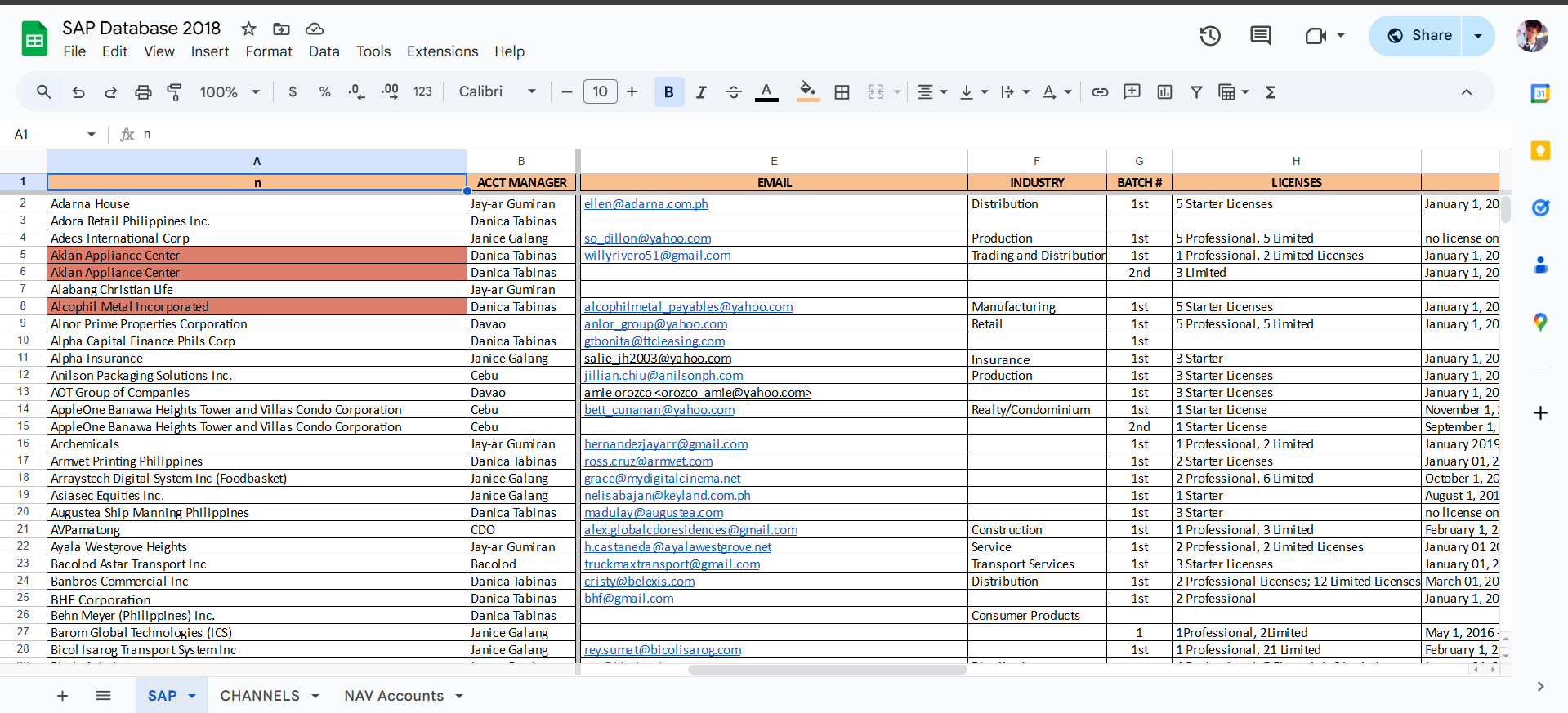
Task: Activate the paint format tool
Action: tap(174, 92)
